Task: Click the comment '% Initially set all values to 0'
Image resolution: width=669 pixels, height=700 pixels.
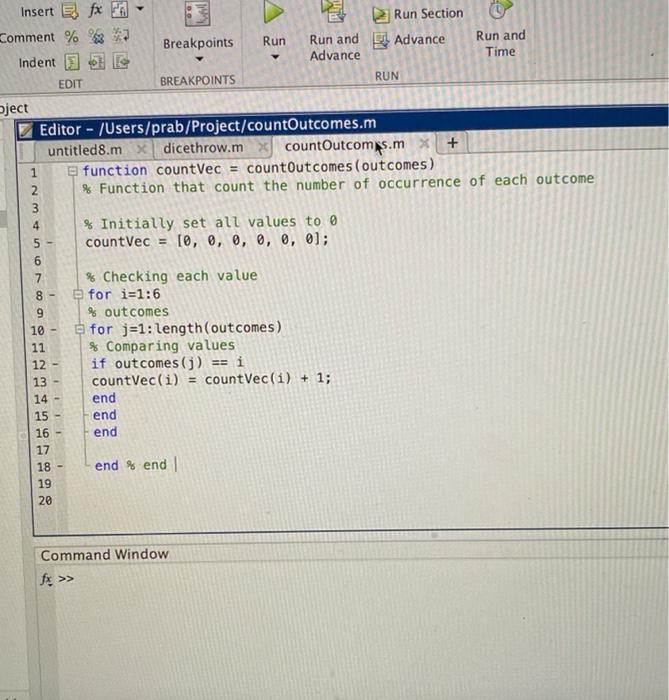Action: click(x=211, y=222)
